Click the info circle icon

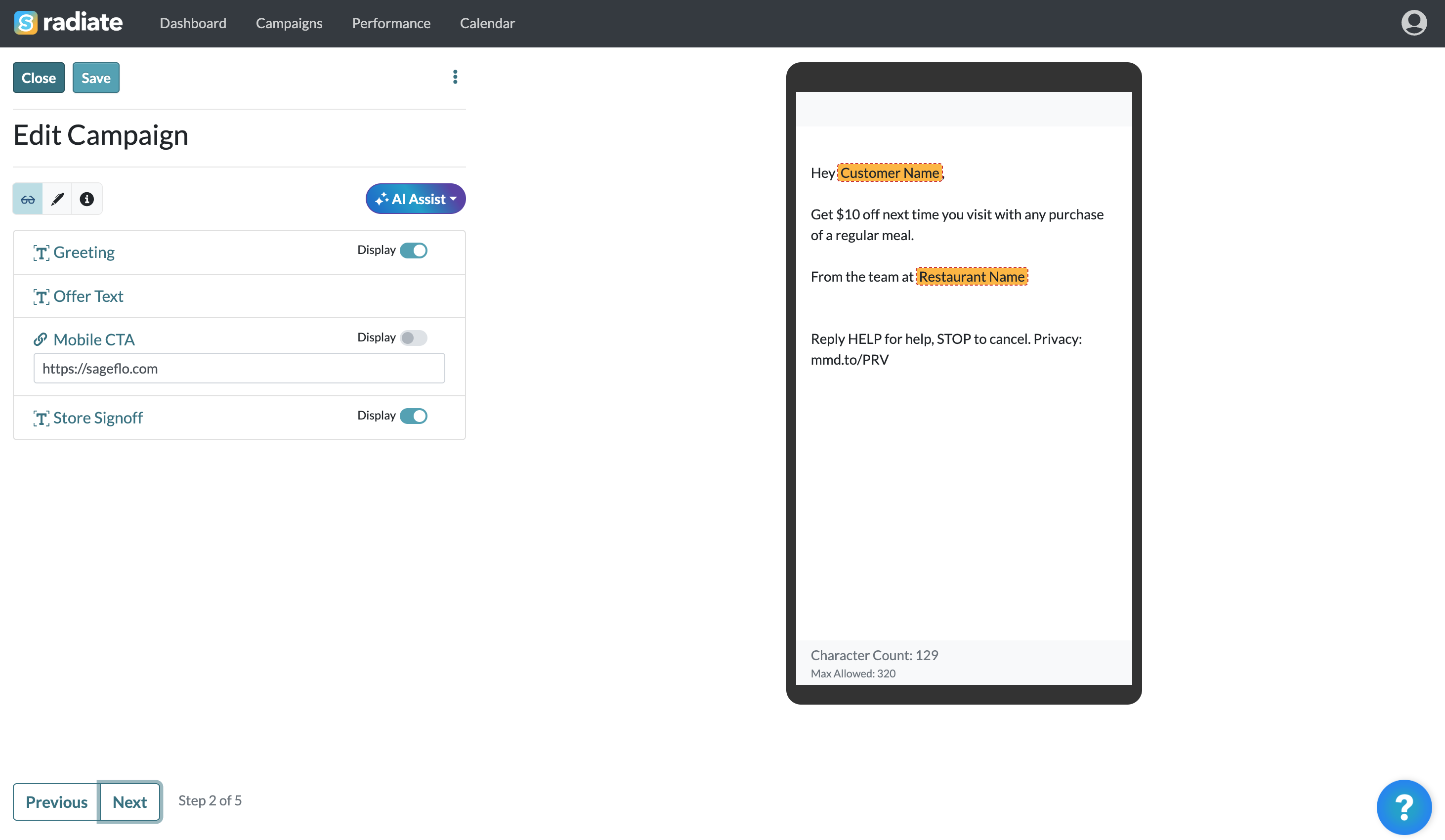[86, 199]
